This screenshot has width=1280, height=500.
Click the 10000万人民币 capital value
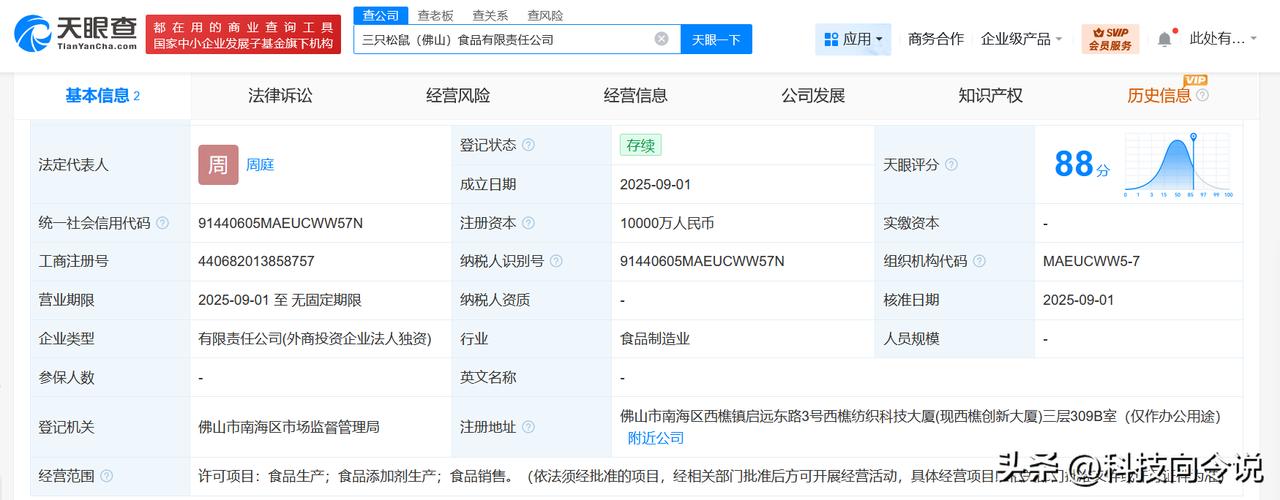[667, 223]
